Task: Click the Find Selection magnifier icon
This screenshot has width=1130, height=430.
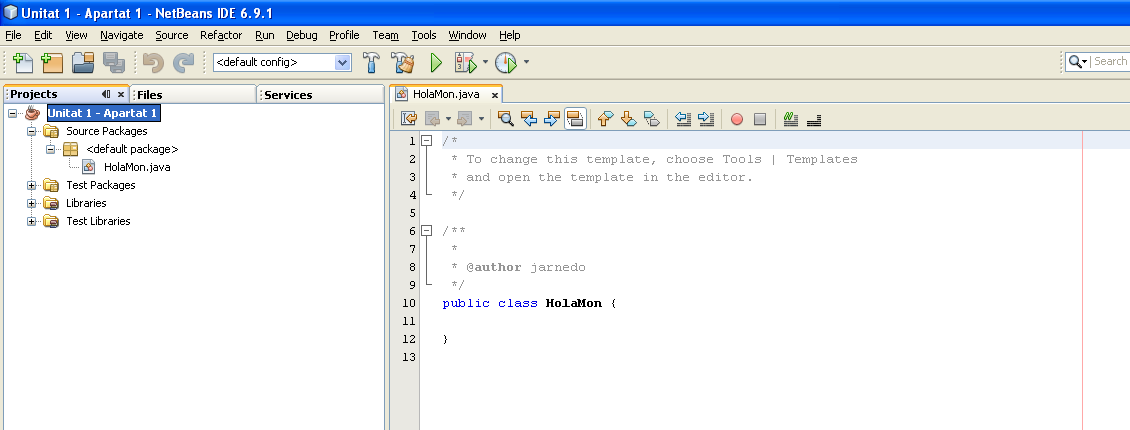Action: (506, 119)
